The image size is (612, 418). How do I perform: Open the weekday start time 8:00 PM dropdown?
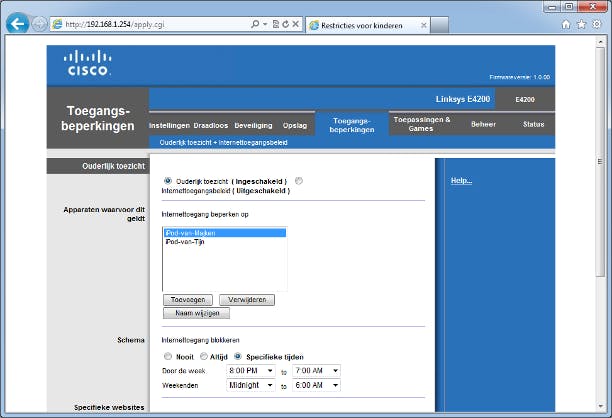[x=251, y=370]
